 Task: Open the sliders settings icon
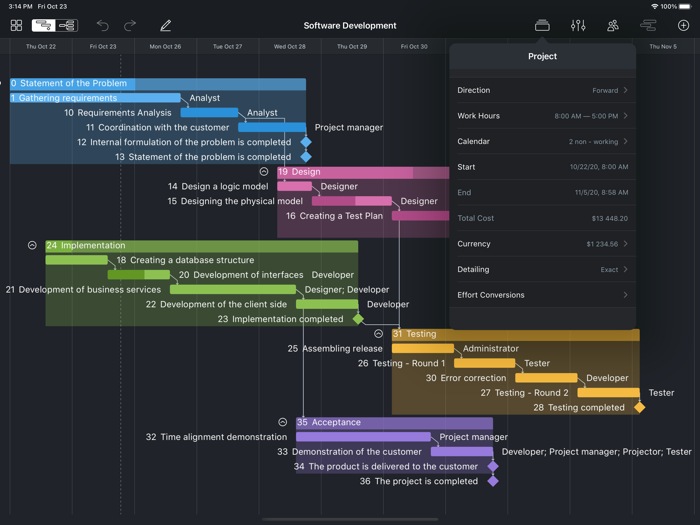coord(578,25)
